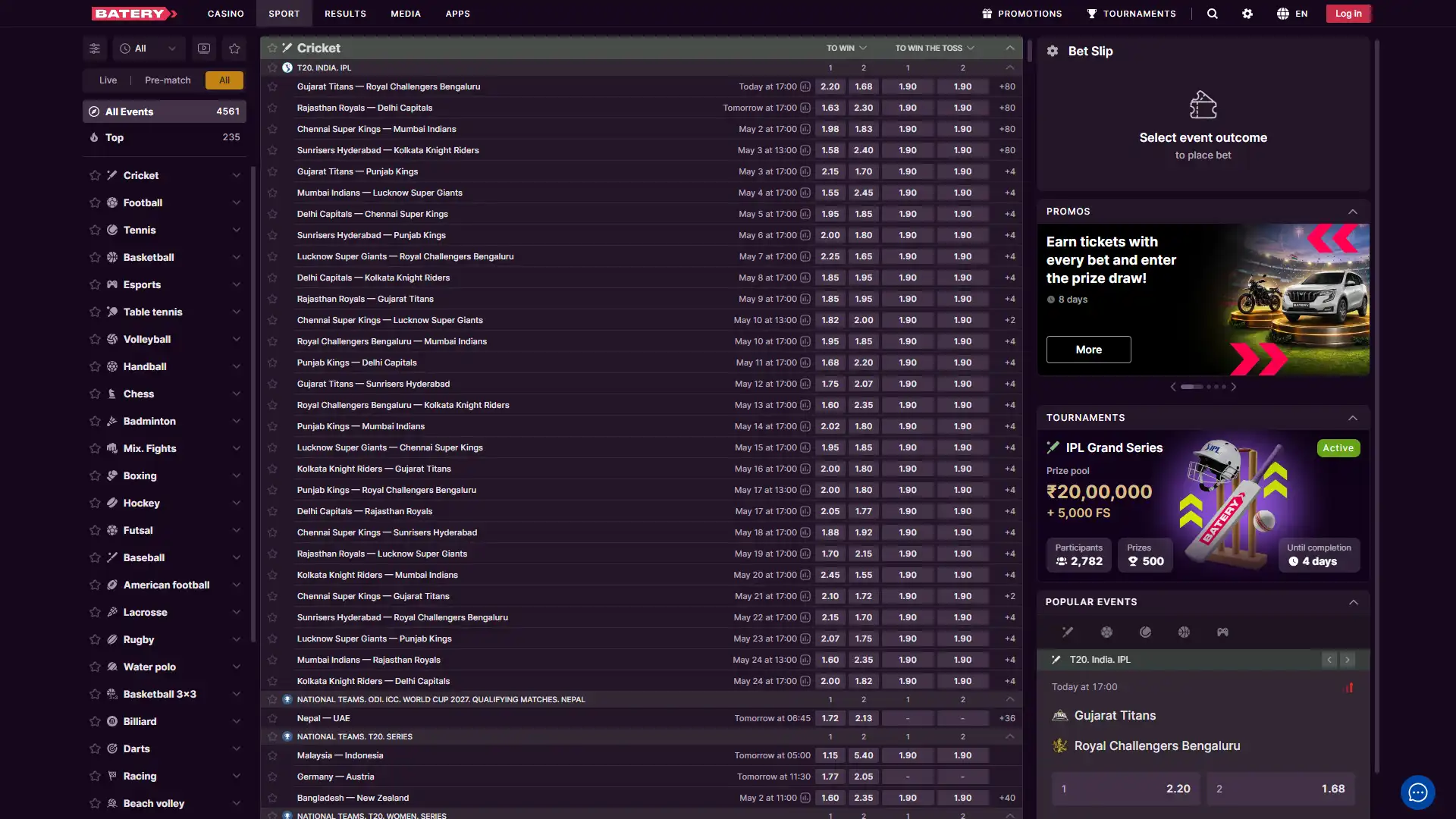Select odds 2.20 for Gujarat Titans in popular event
This screenshot has width=1456, height=819.
coord(1125,789)
